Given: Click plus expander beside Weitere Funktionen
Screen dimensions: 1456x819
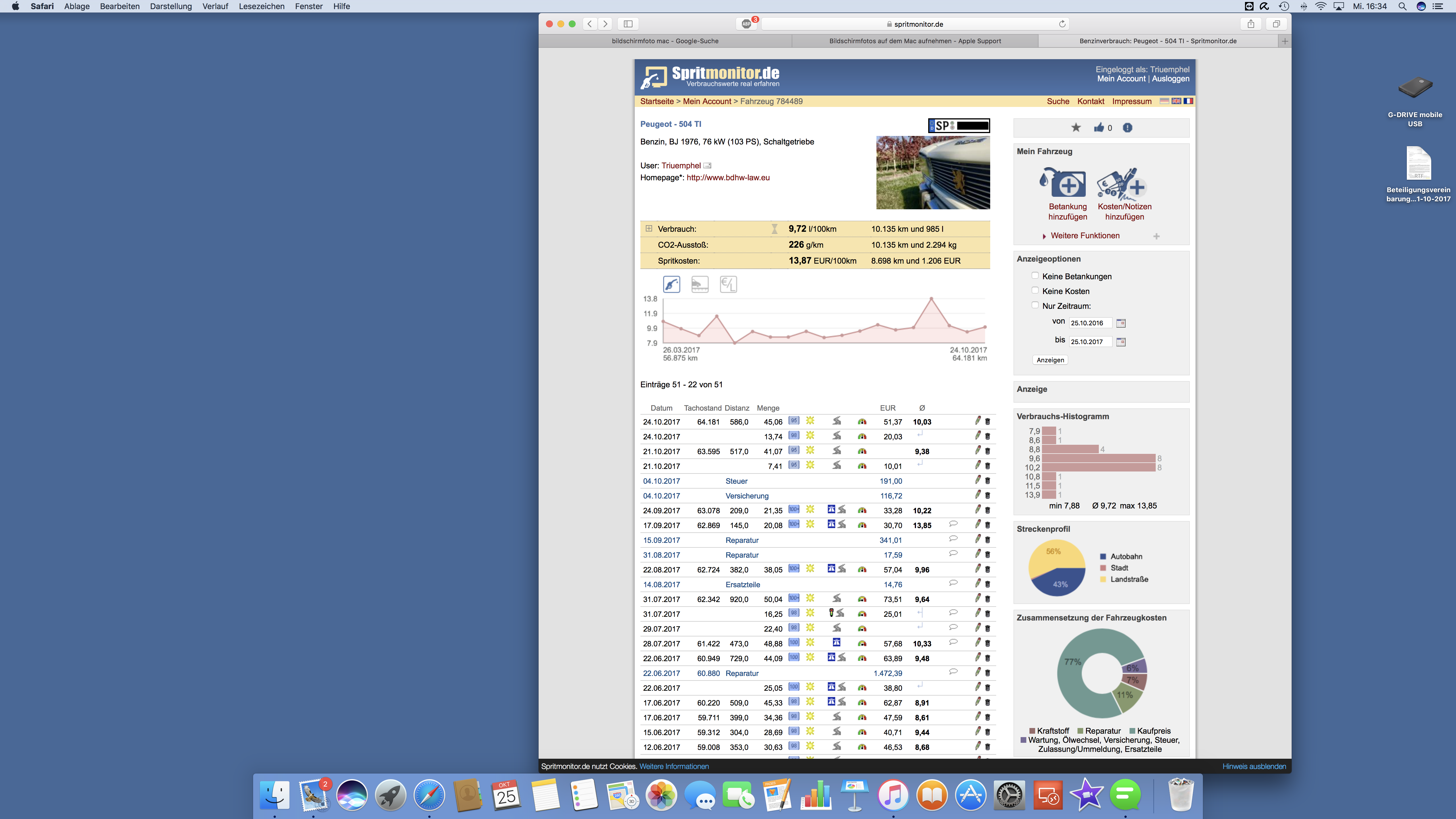Looking at the screenshot, I should click(x=1157, y=236).
